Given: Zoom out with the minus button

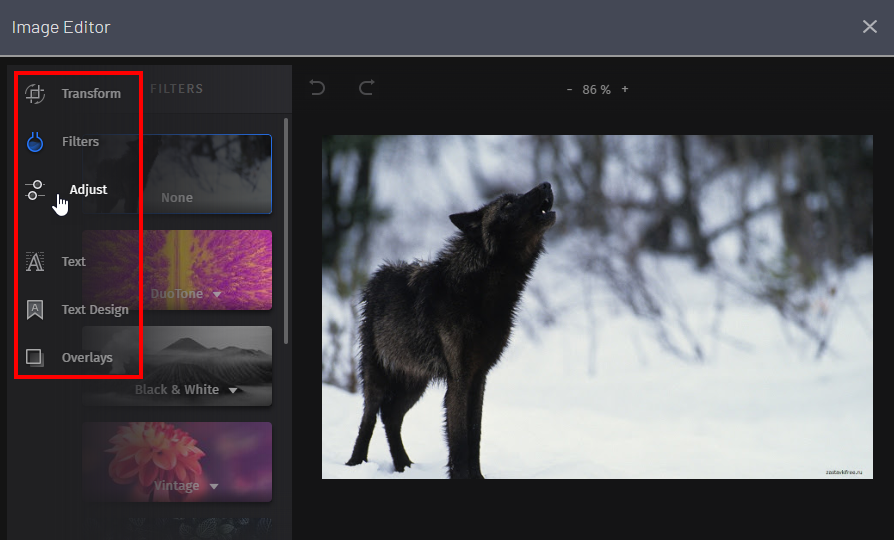Looking at the screenshot, I should 570,89.
